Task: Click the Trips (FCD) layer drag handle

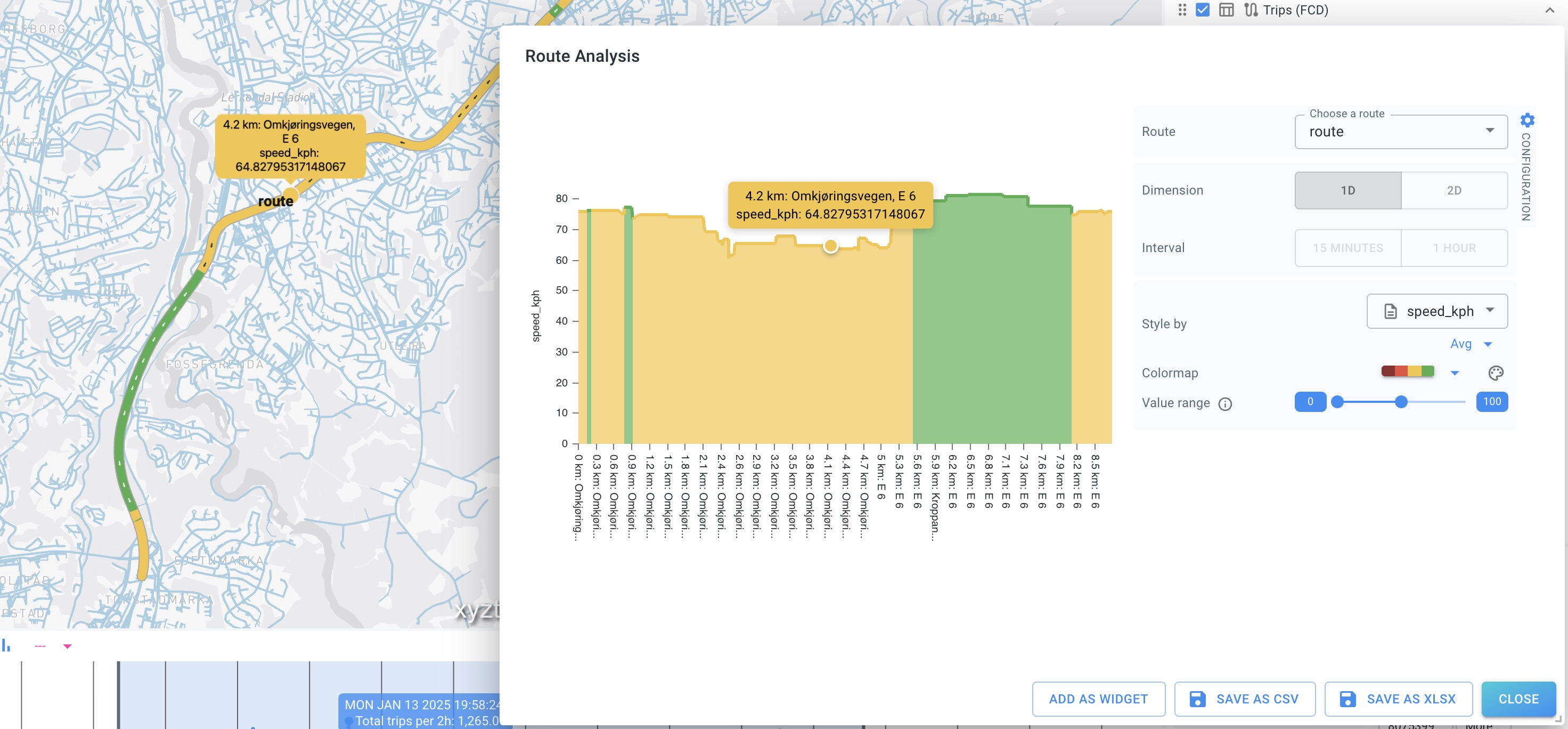Action: 1181,10
